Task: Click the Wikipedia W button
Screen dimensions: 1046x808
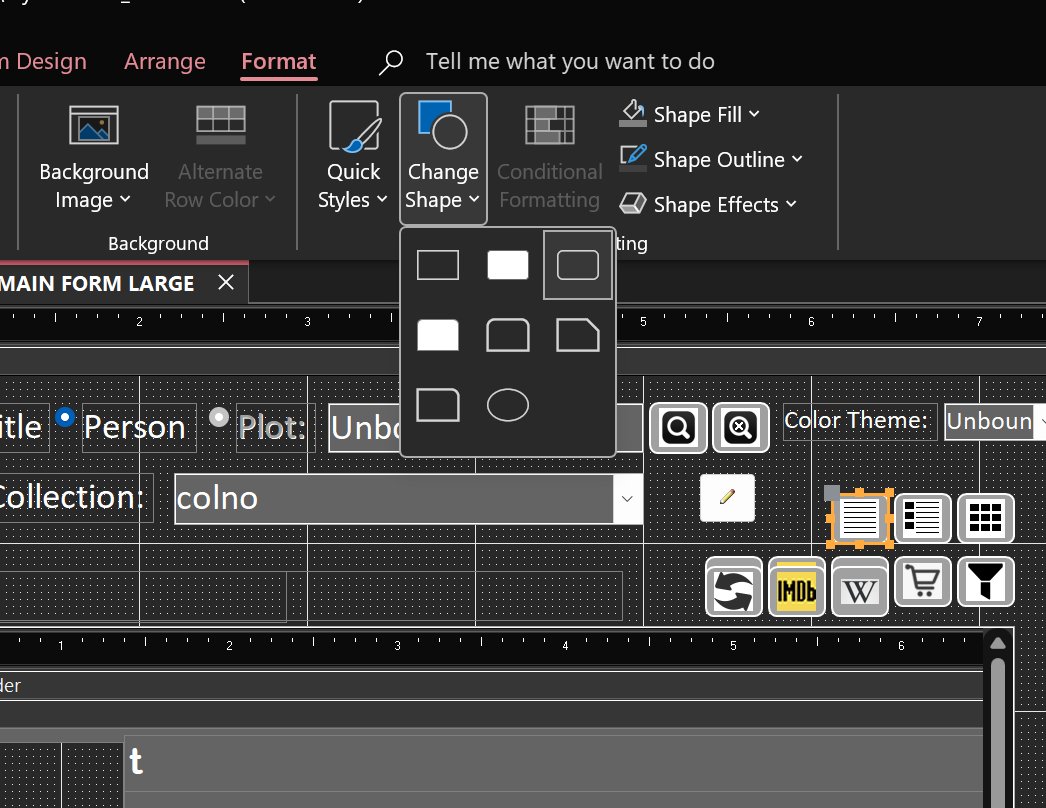Action: click(x=859, y=588)
